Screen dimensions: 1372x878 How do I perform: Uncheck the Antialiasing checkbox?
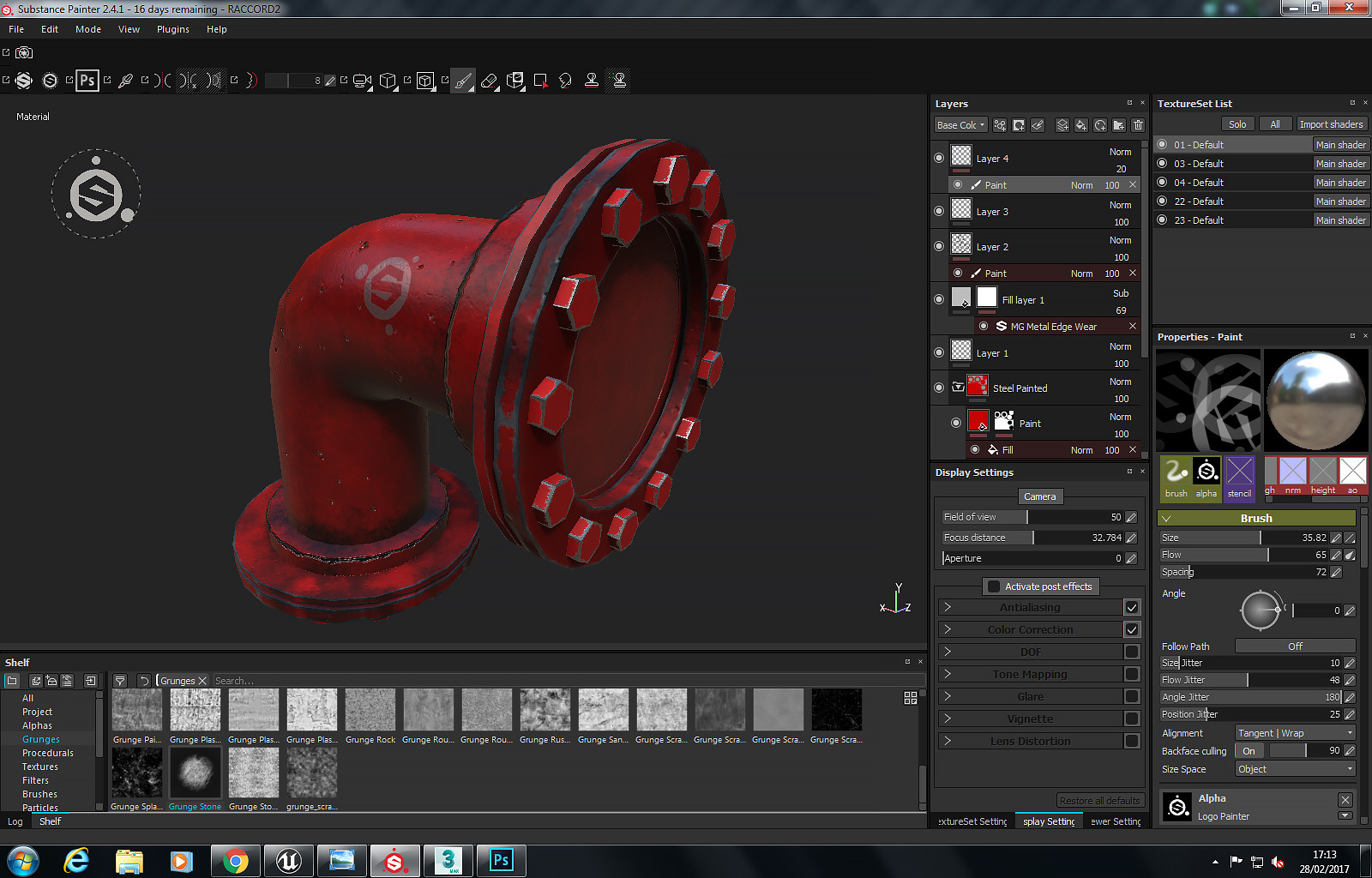tap(1132, 607)
